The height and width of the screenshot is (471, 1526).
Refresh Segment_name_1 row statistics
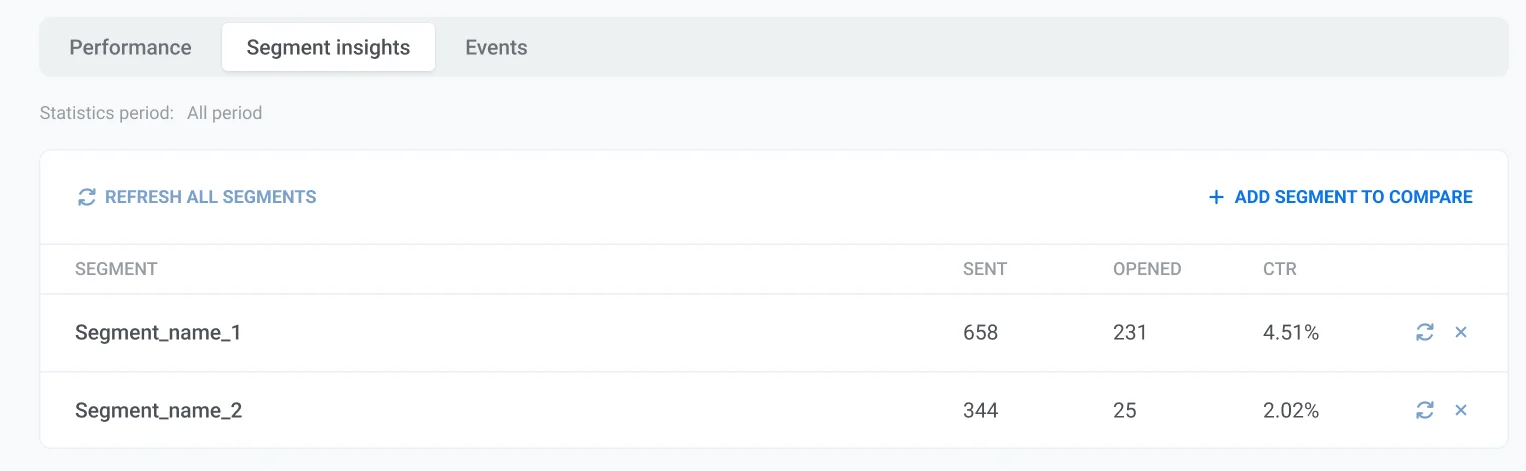point(1425,333)
